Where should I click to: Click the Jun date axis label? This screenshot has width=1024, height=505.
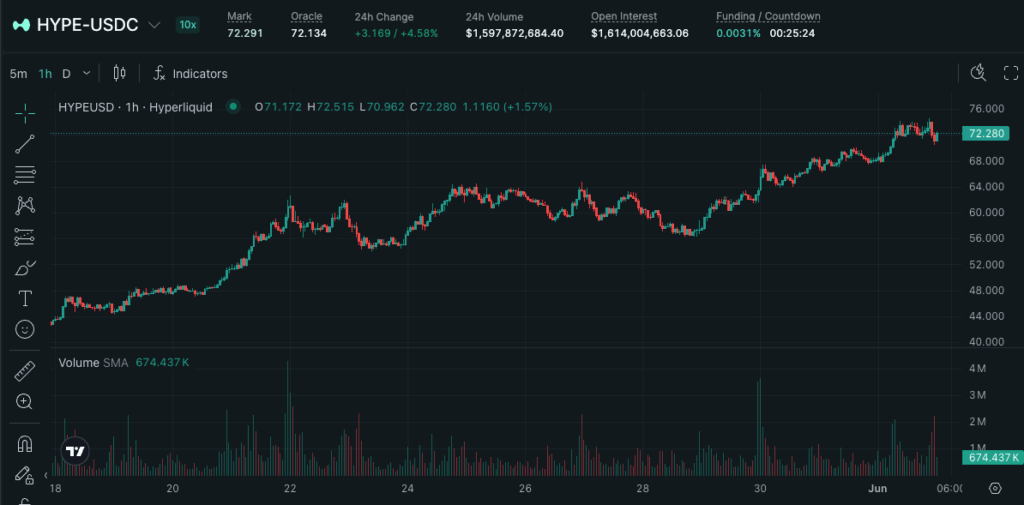(x=876, y=488)
